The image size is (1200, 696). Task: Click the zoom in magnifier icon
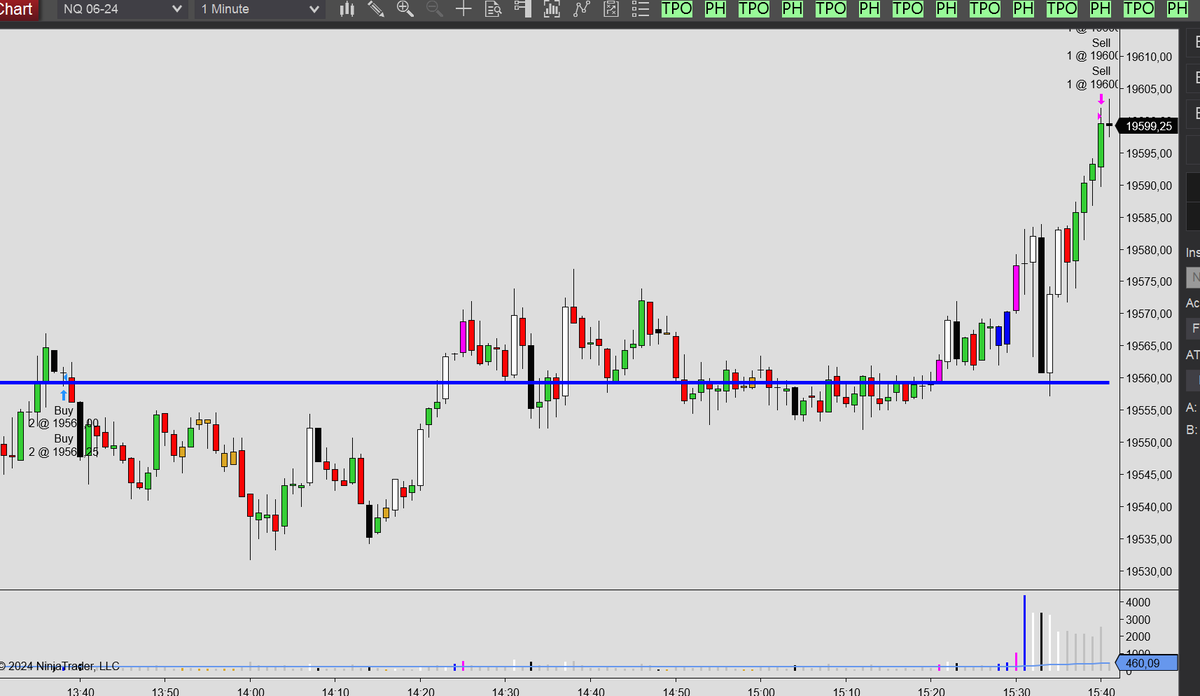coord(405,9)
